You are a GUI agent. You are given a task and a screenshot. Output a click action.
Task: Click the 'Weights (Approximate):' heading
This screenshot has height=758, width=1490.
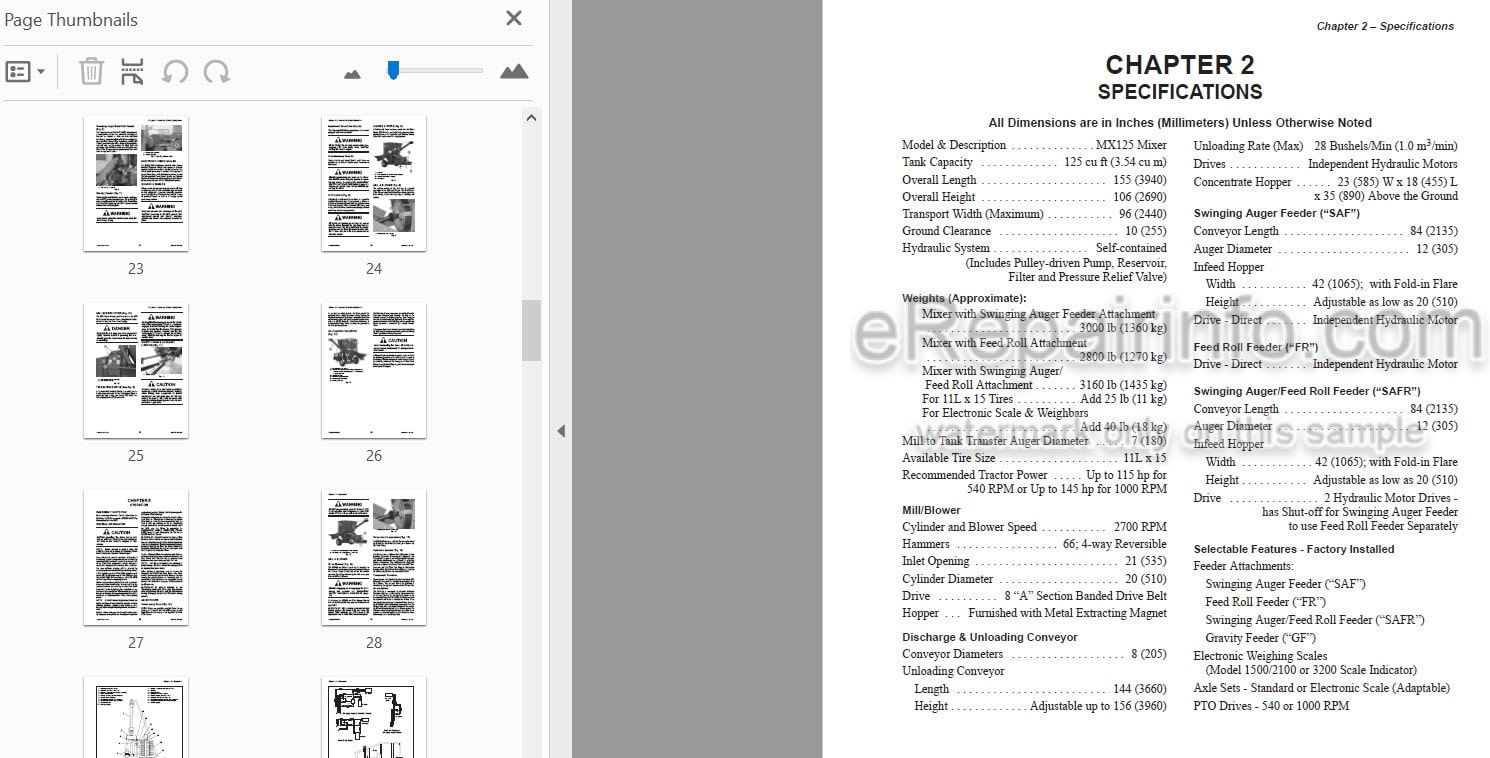(x=964, y=298)
